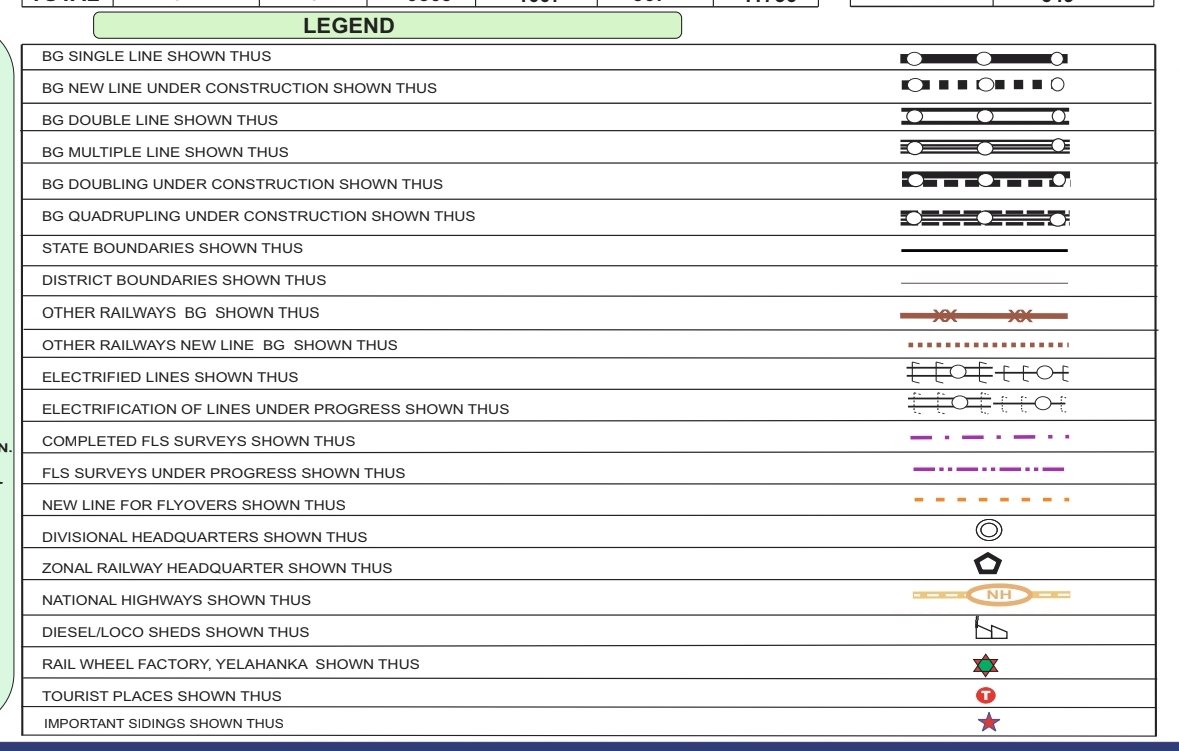Screen dimensions: 1179x751
Task: Select 'OTHER RAILWAYS BG SHOWN THUS' text
Action: 180,313
